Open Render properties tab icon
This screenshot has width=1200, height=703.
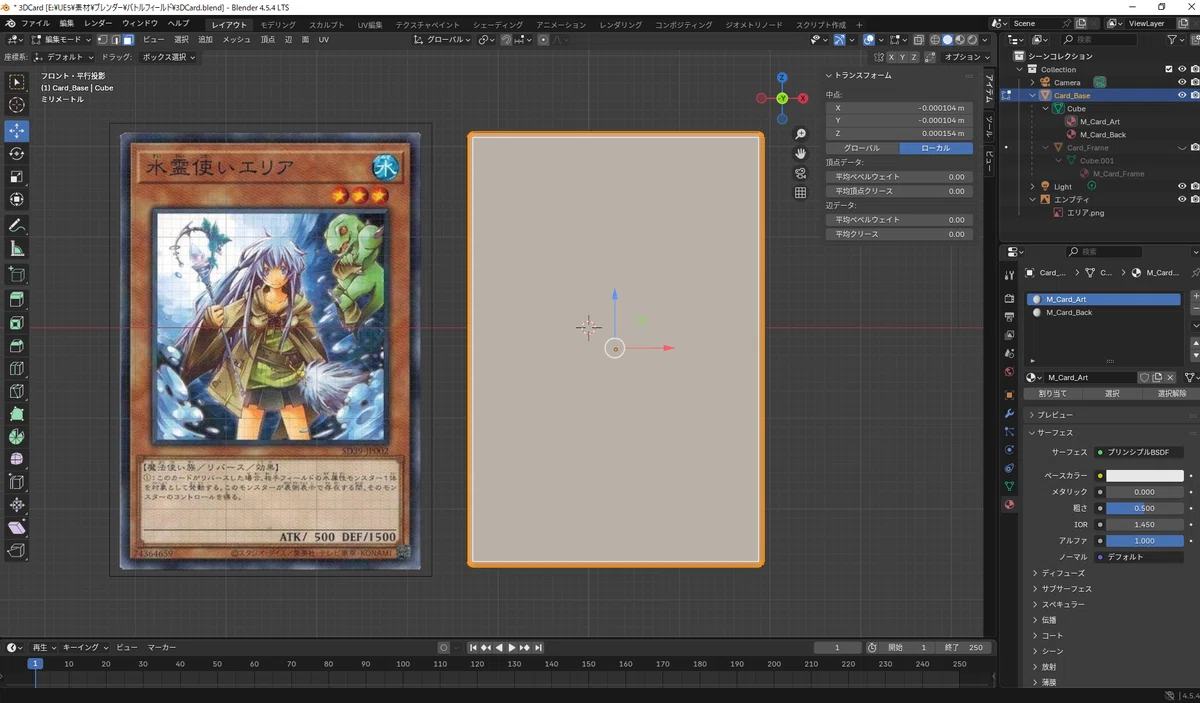coord(1009,298)
